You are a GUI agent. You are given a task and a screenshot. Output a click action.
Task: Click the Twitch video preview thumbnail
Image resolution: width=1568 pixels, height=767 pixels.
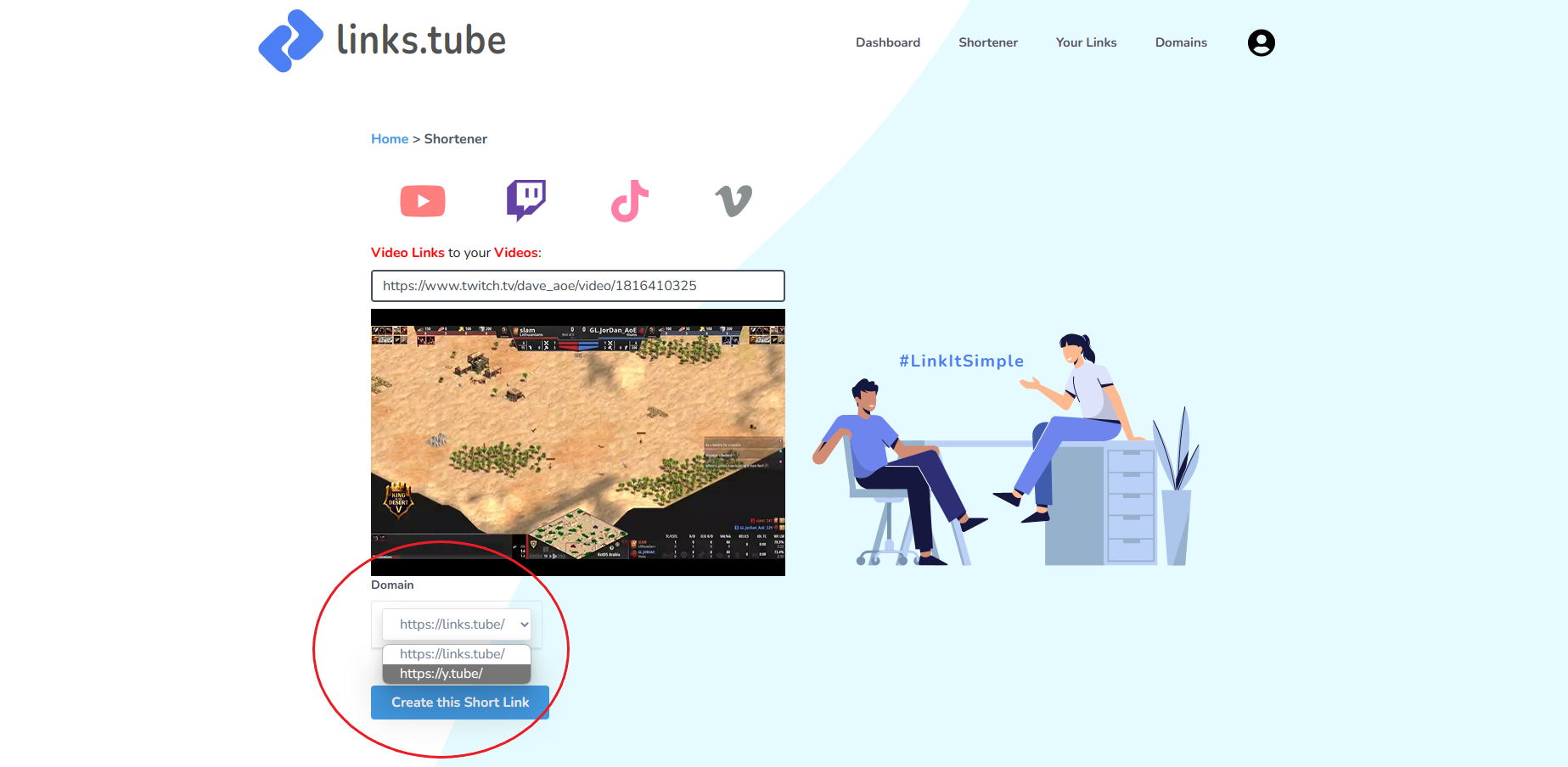(x=578, y=442)
